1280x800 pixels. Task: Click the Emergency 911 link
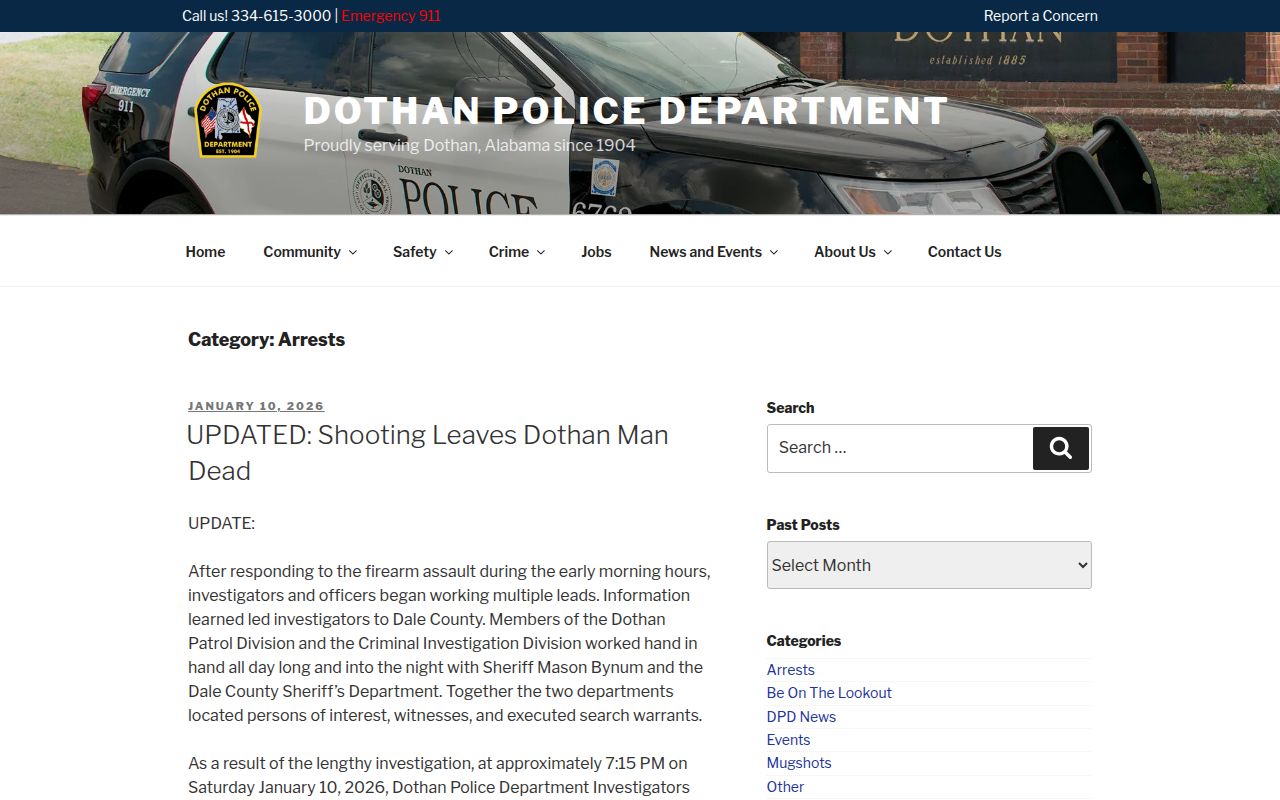pos(391,16)
